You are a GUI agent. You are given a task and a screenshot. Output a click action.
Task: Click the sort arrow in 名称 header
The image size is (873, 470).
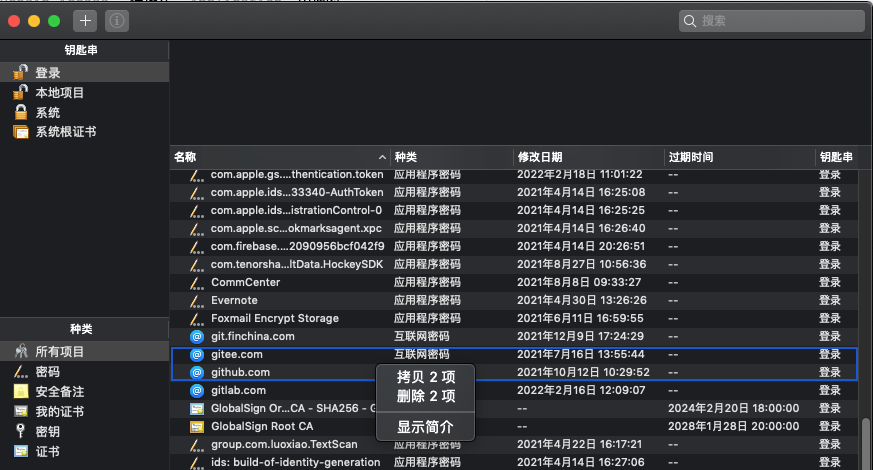(382, 158)
